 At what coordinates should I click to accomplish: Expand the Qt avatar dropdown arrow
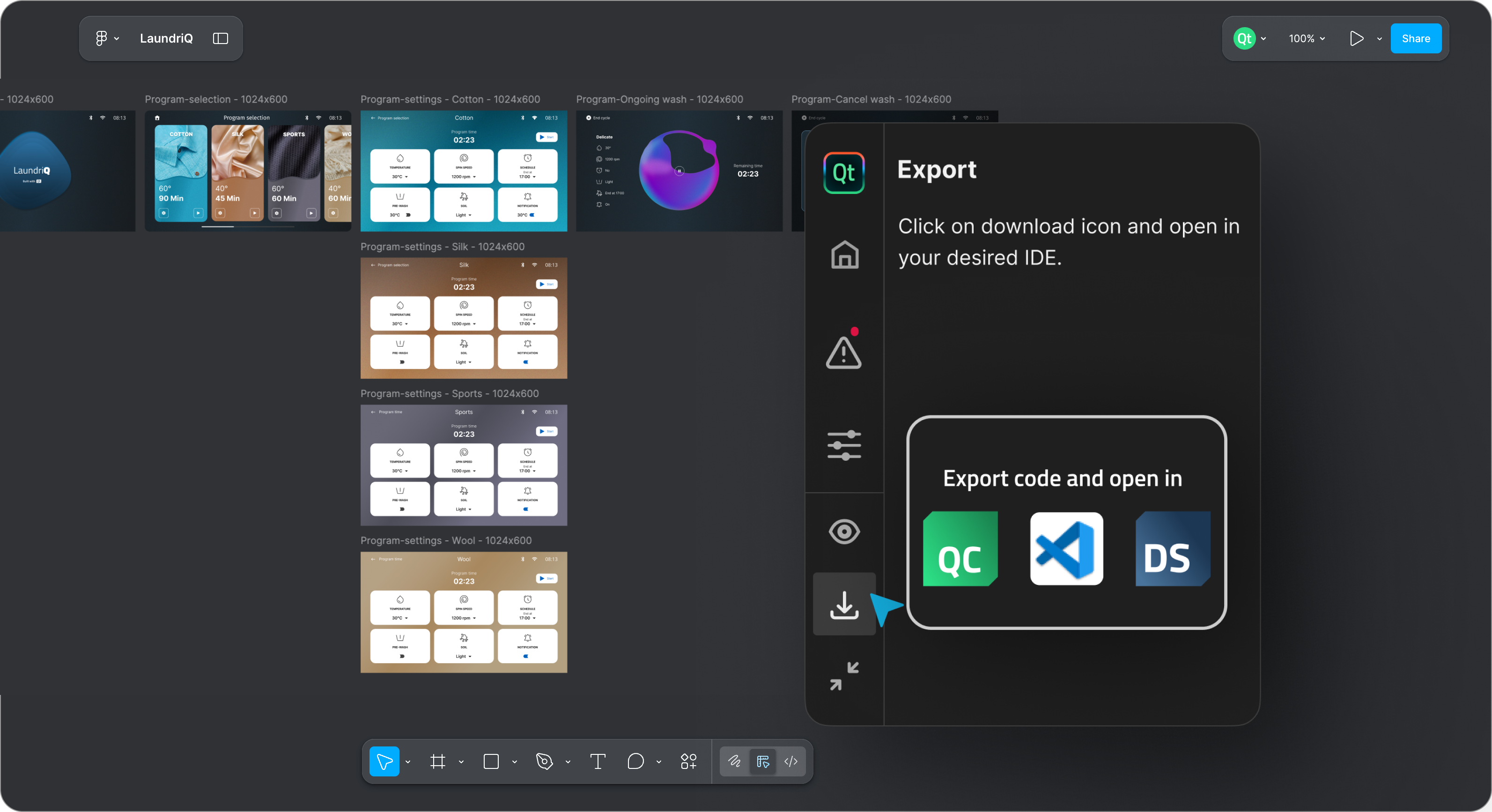pyautogui.click(x=1263, y=39)
